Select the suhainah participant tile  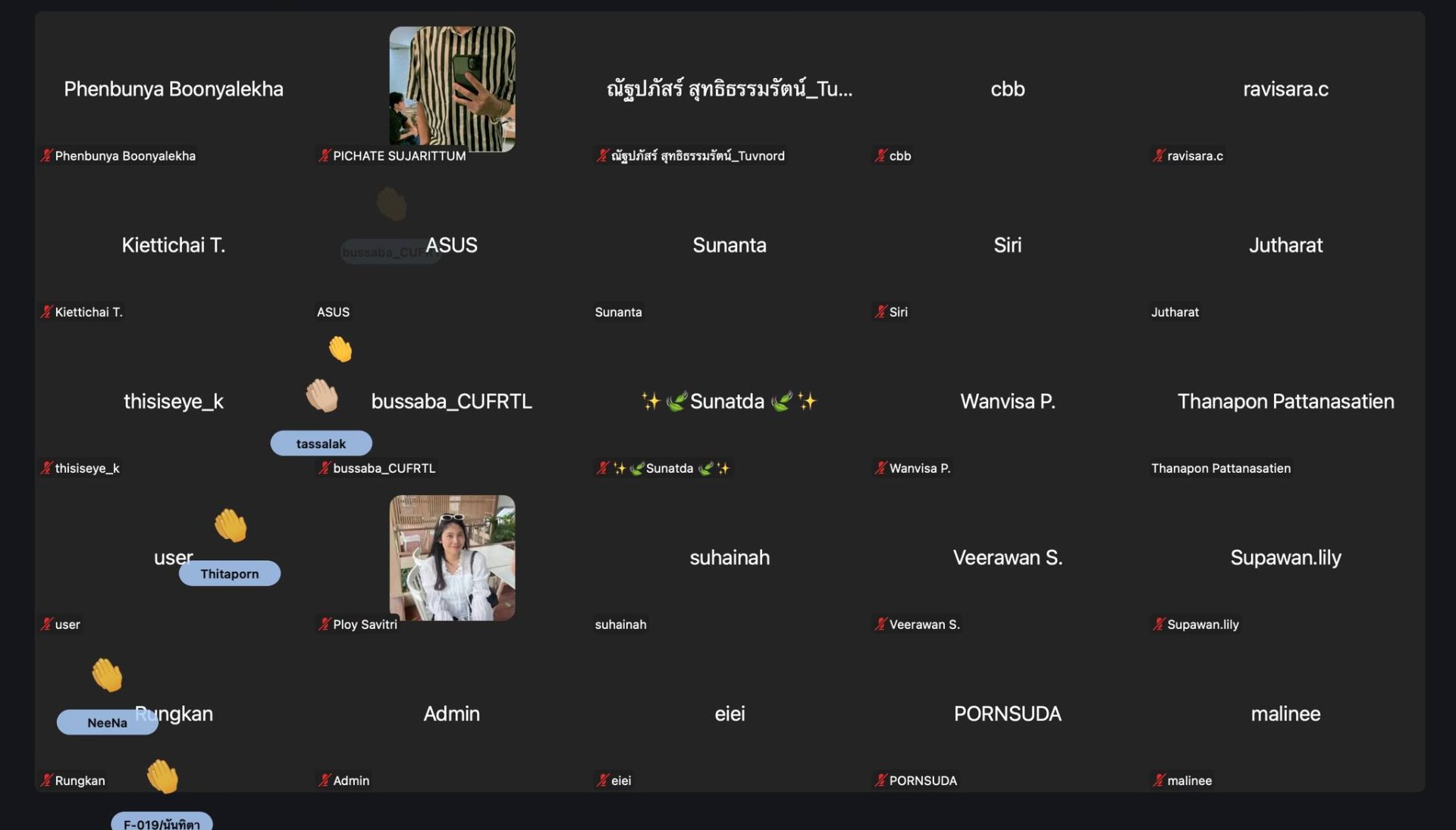[730, 558]
